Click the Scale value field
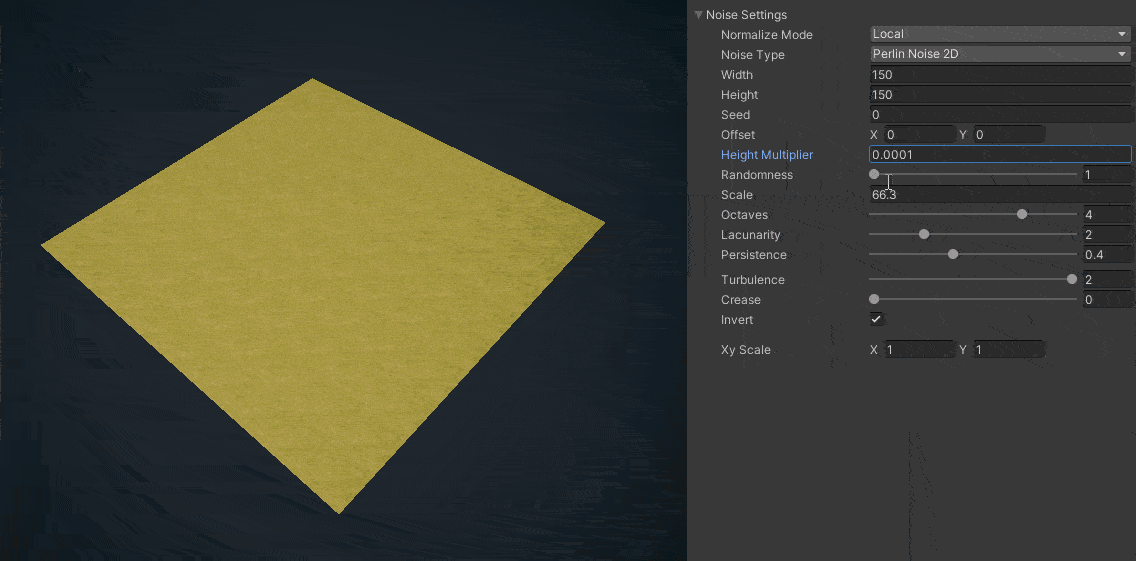The width and height of the screenshot is (1136, 561). click(x=999, y=195)
